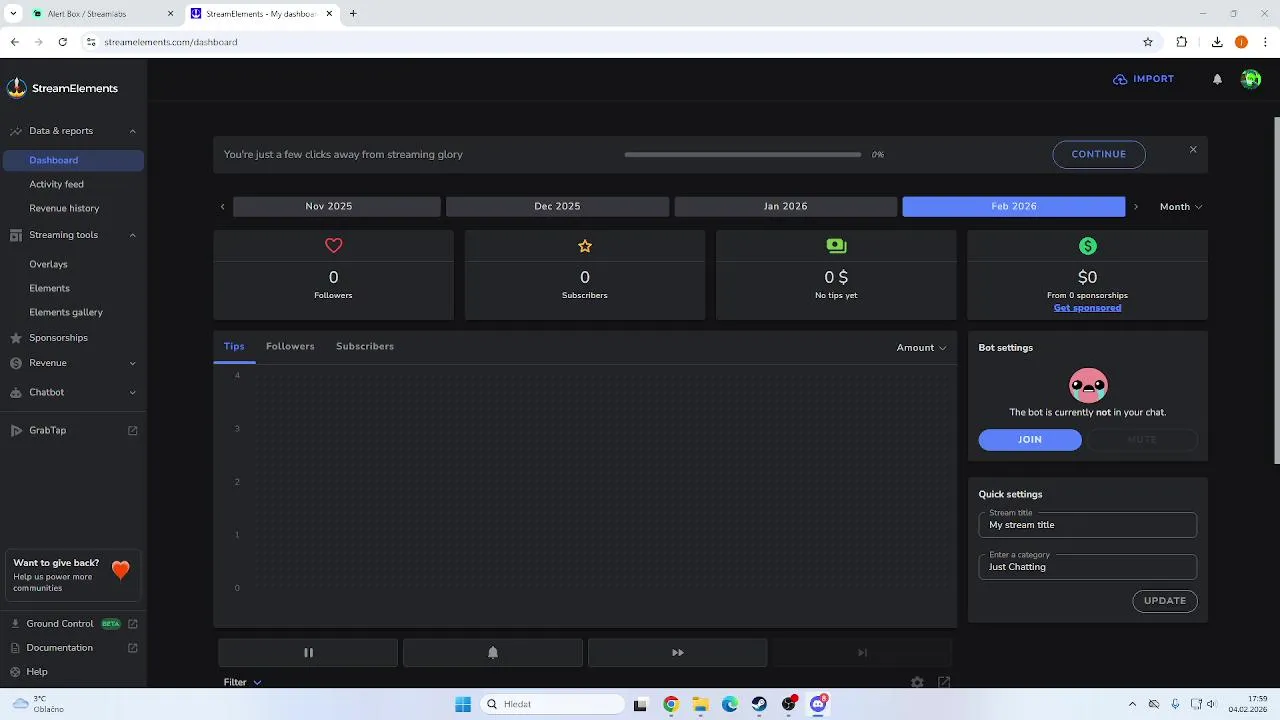Click the Followers heart icon

click(334, 246)
